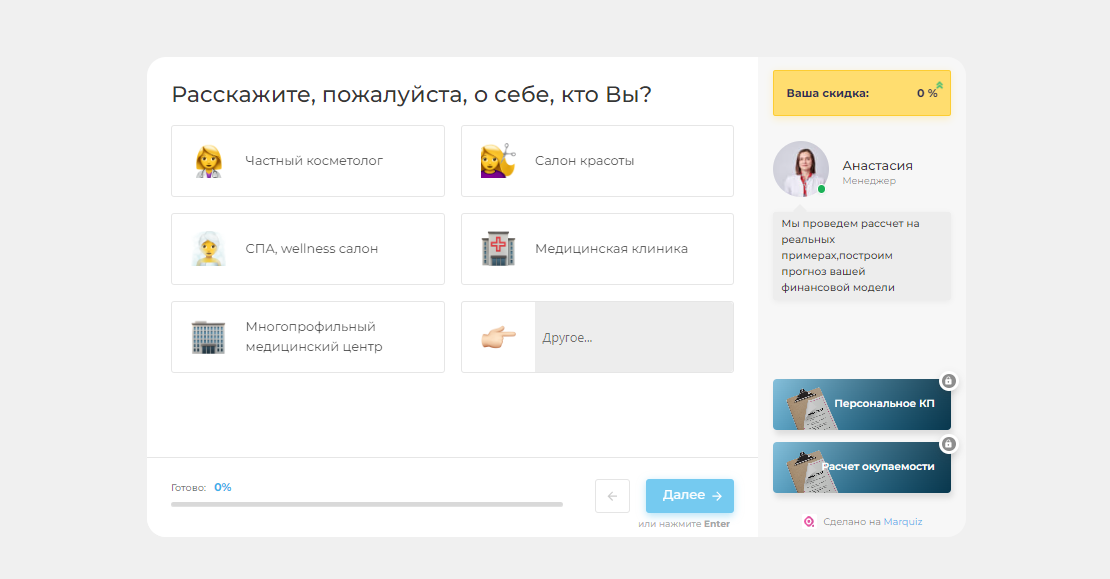Click the green arrows on discount badge

click(x=939, y=86)
